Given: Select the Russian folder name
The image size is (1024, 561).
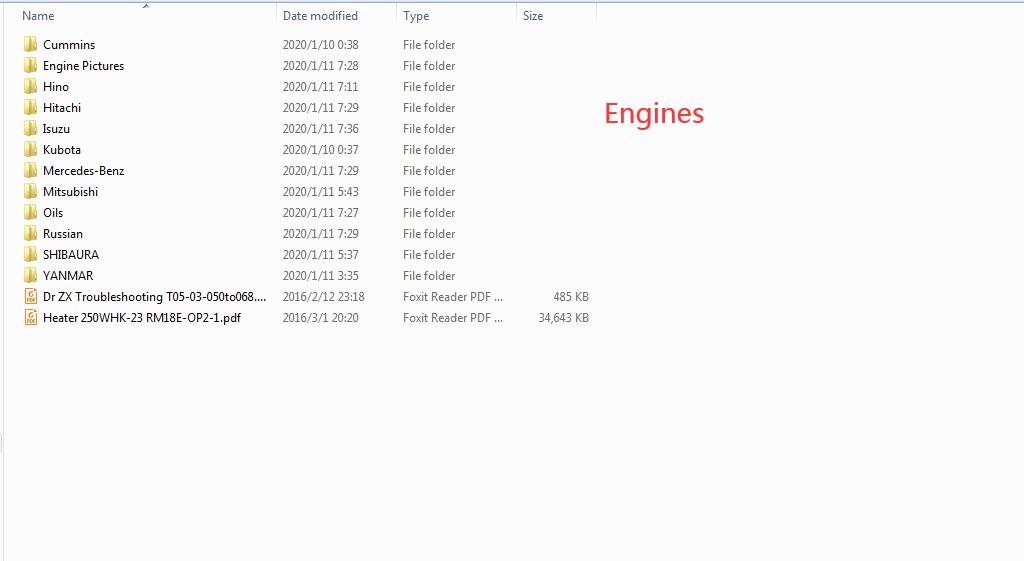Looking at the screenshot, I should (x=63, y=233).
